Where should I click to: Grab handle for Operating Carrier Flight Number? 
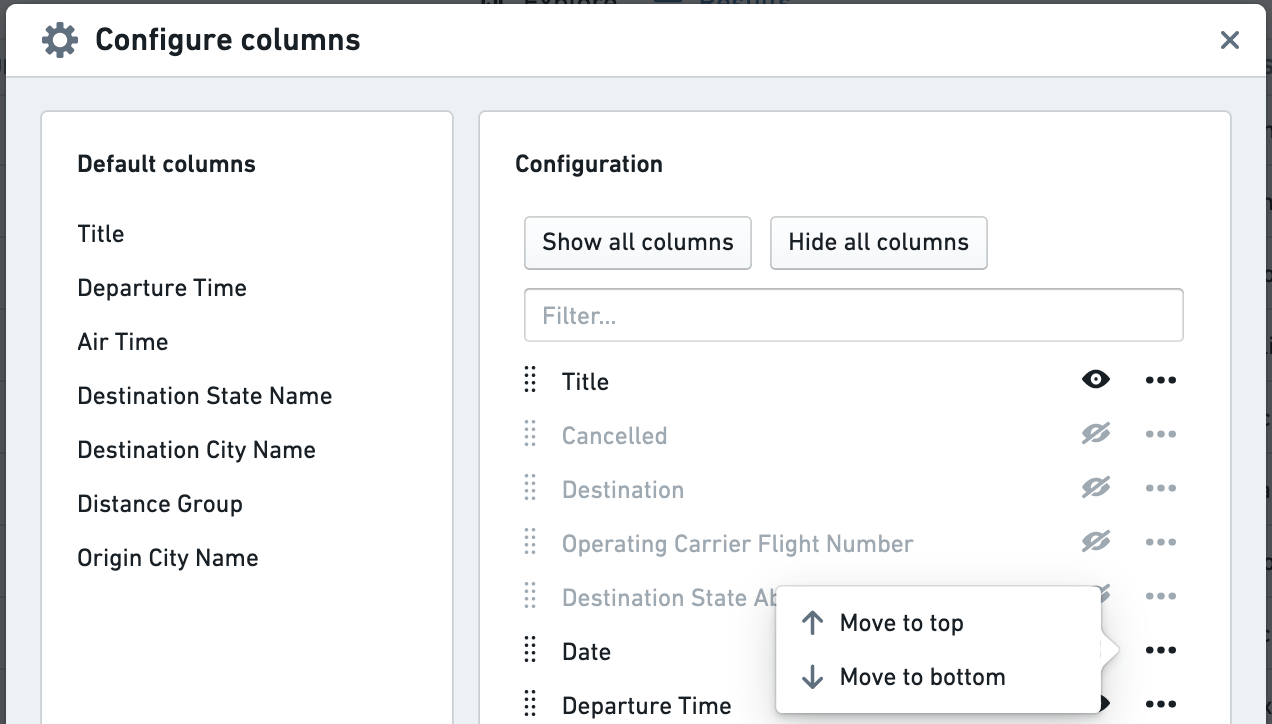530,542
